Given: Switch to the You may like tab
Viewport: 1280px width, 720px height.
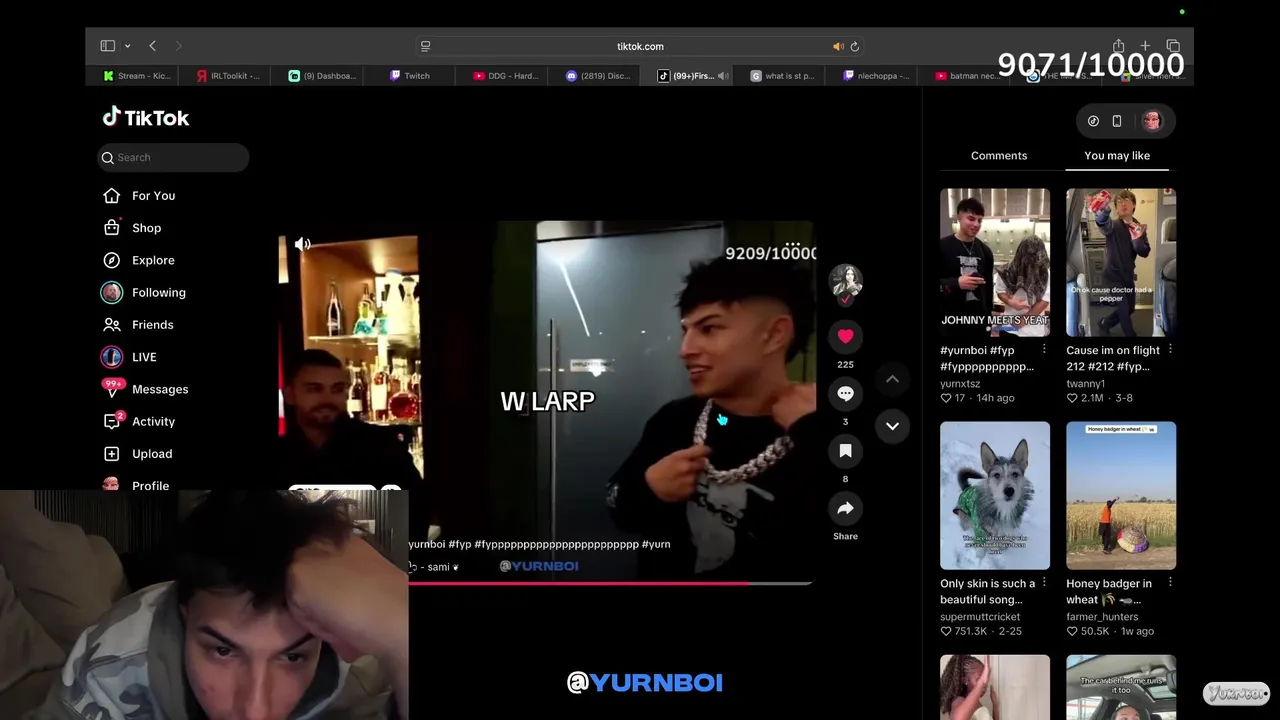Looking at the screenshot, I should [1117, 156].
